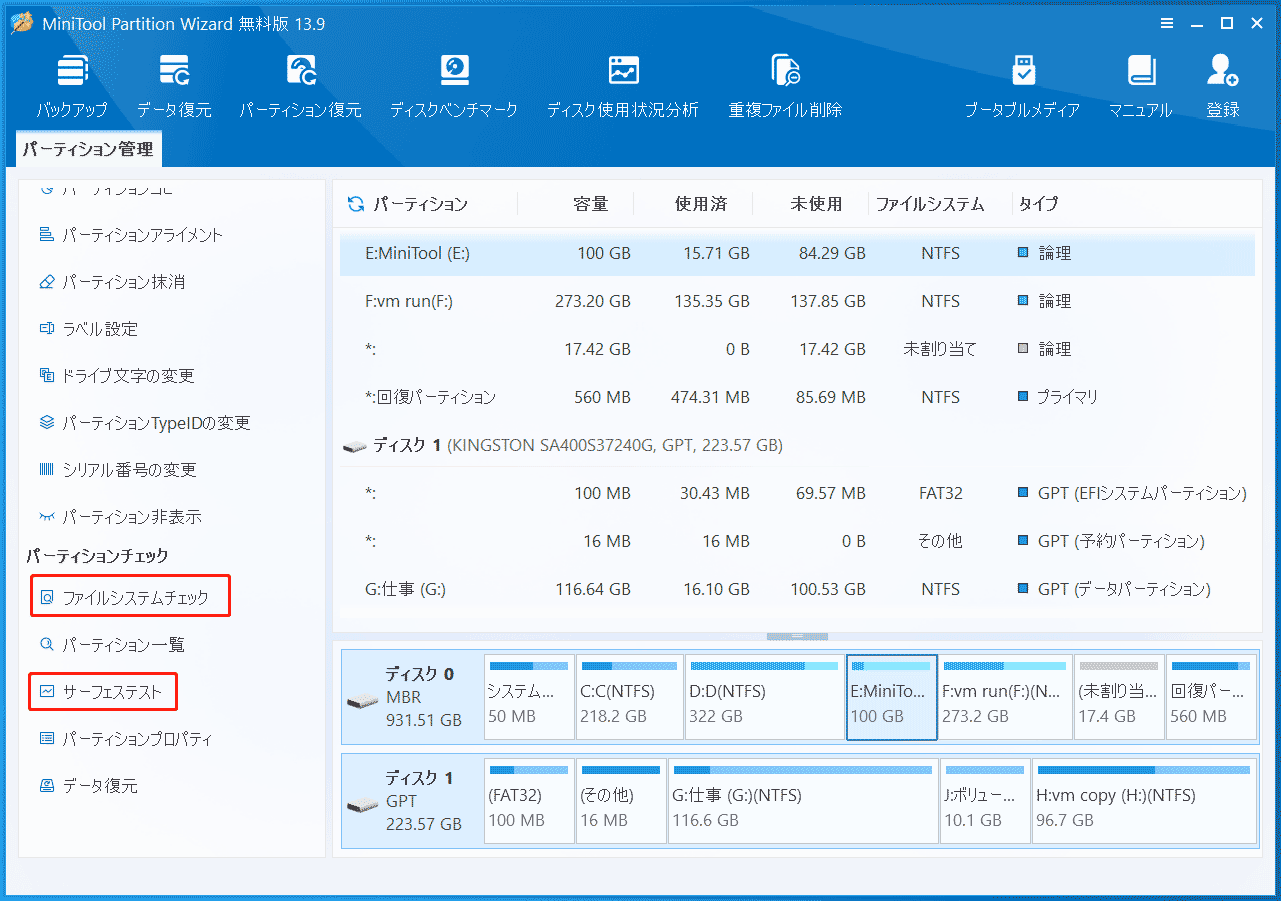Select the G:仕事 (G:) row
This screenshot has width=1281, height=901.
pos(797,590)
